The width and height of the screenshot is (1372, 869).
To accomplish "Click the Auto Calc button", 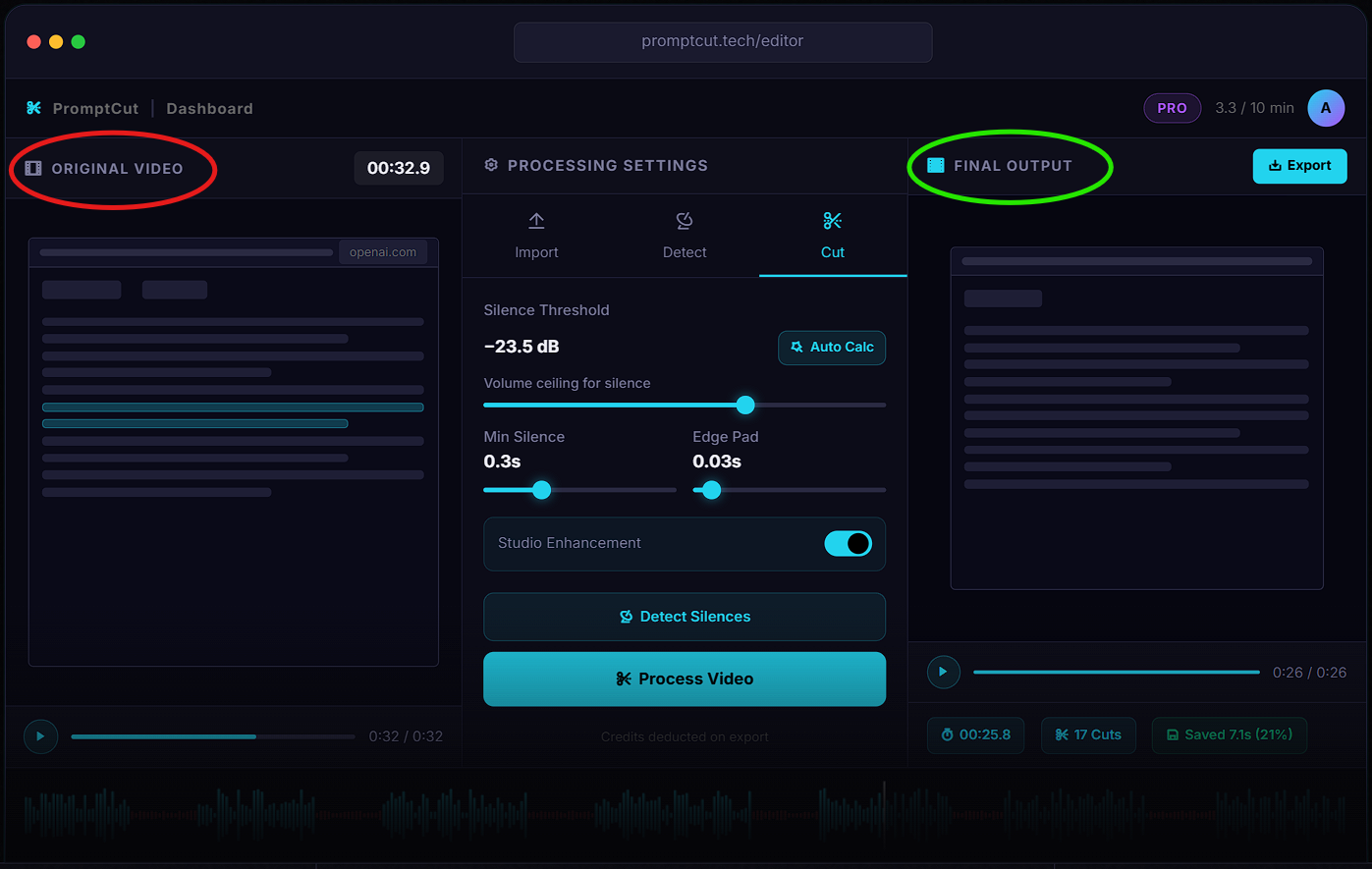I will point(832,347).
